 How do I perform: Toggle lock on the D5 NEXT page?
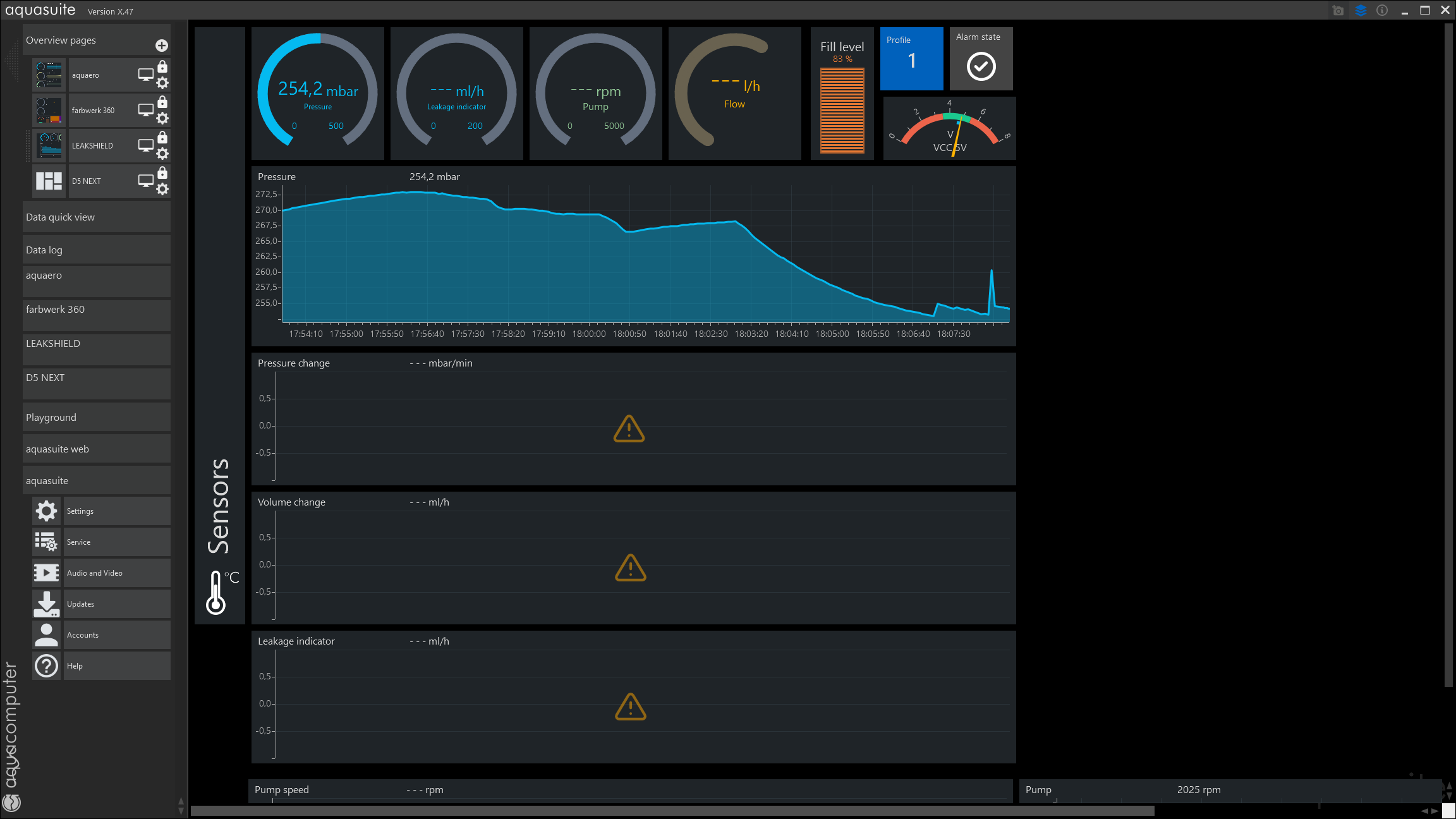tap(162, 173)
